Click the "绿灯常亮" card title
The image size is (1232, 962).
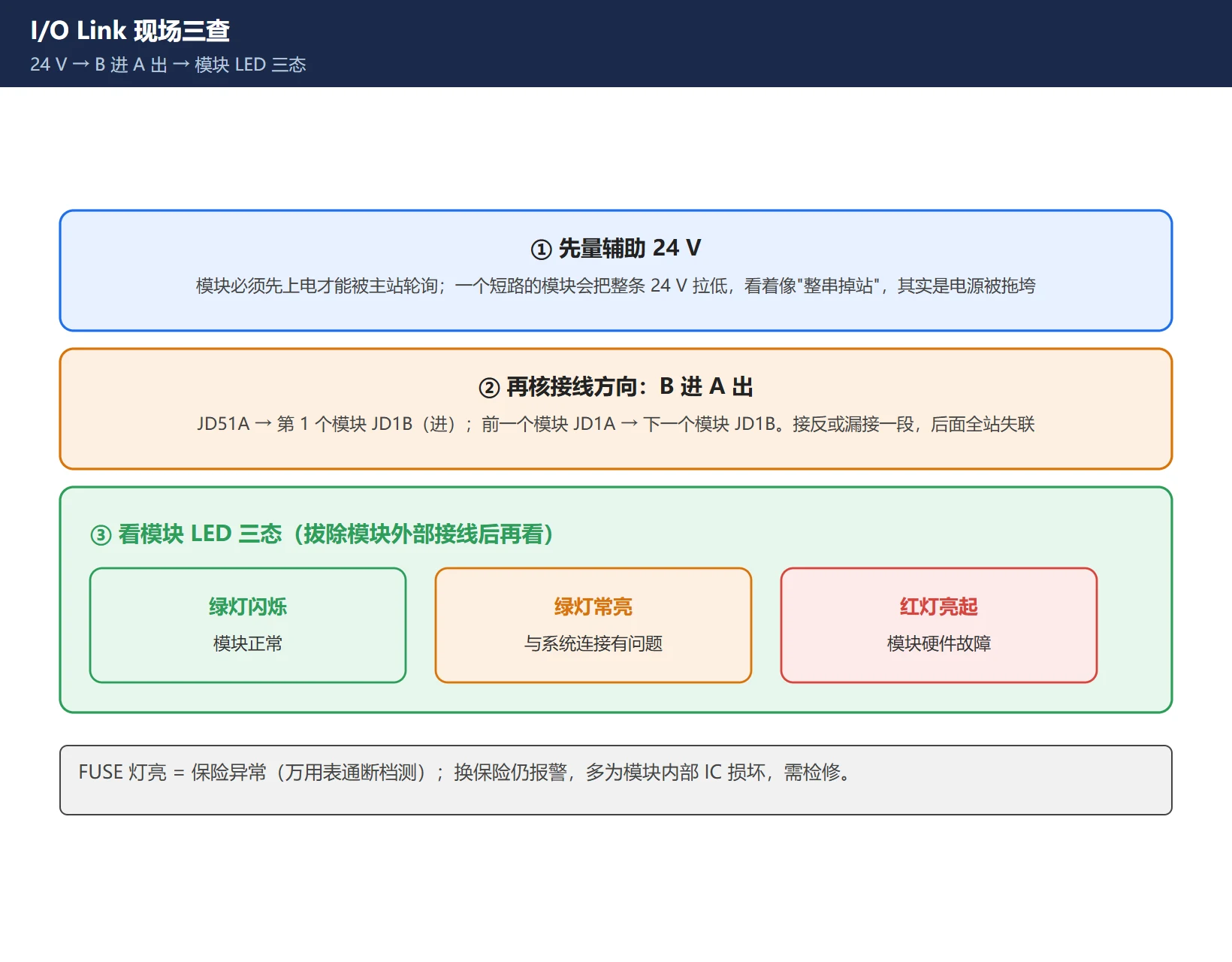click(593, 607)
